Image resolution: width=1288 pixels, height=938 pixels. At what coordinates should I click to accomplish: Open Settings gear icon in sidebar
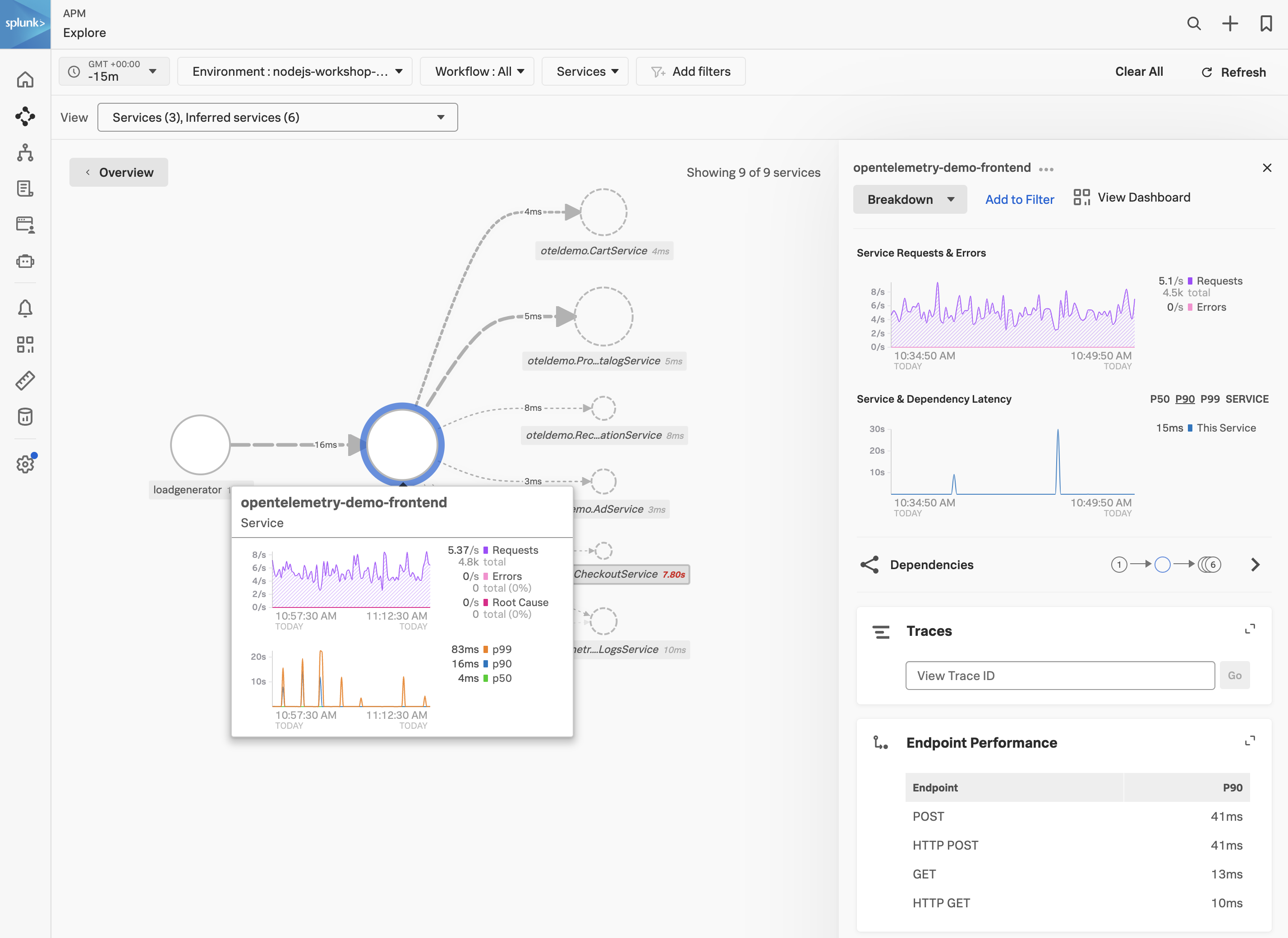point(25,464)
